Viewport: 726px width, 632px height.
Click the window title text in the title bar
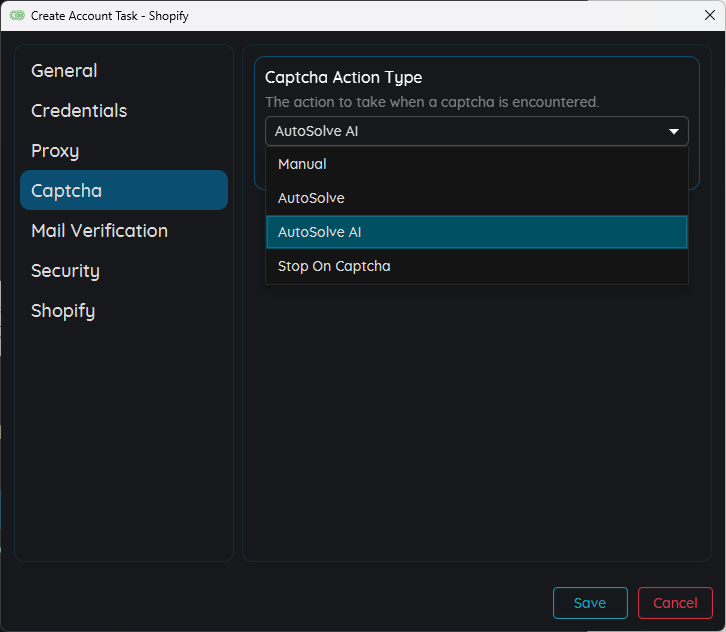110,16
